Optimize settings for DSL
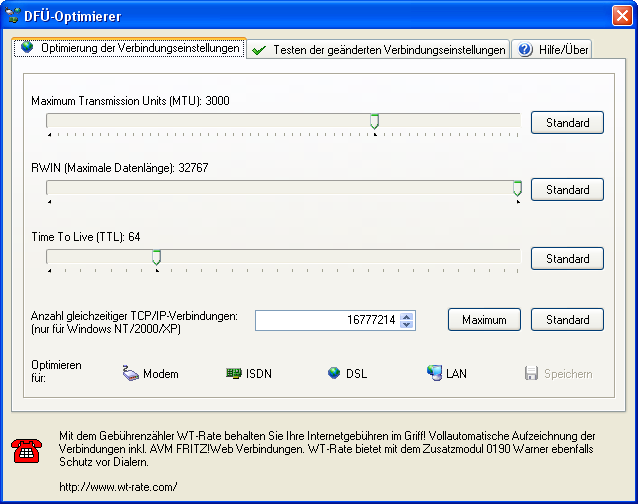 (x=347, y=373)
